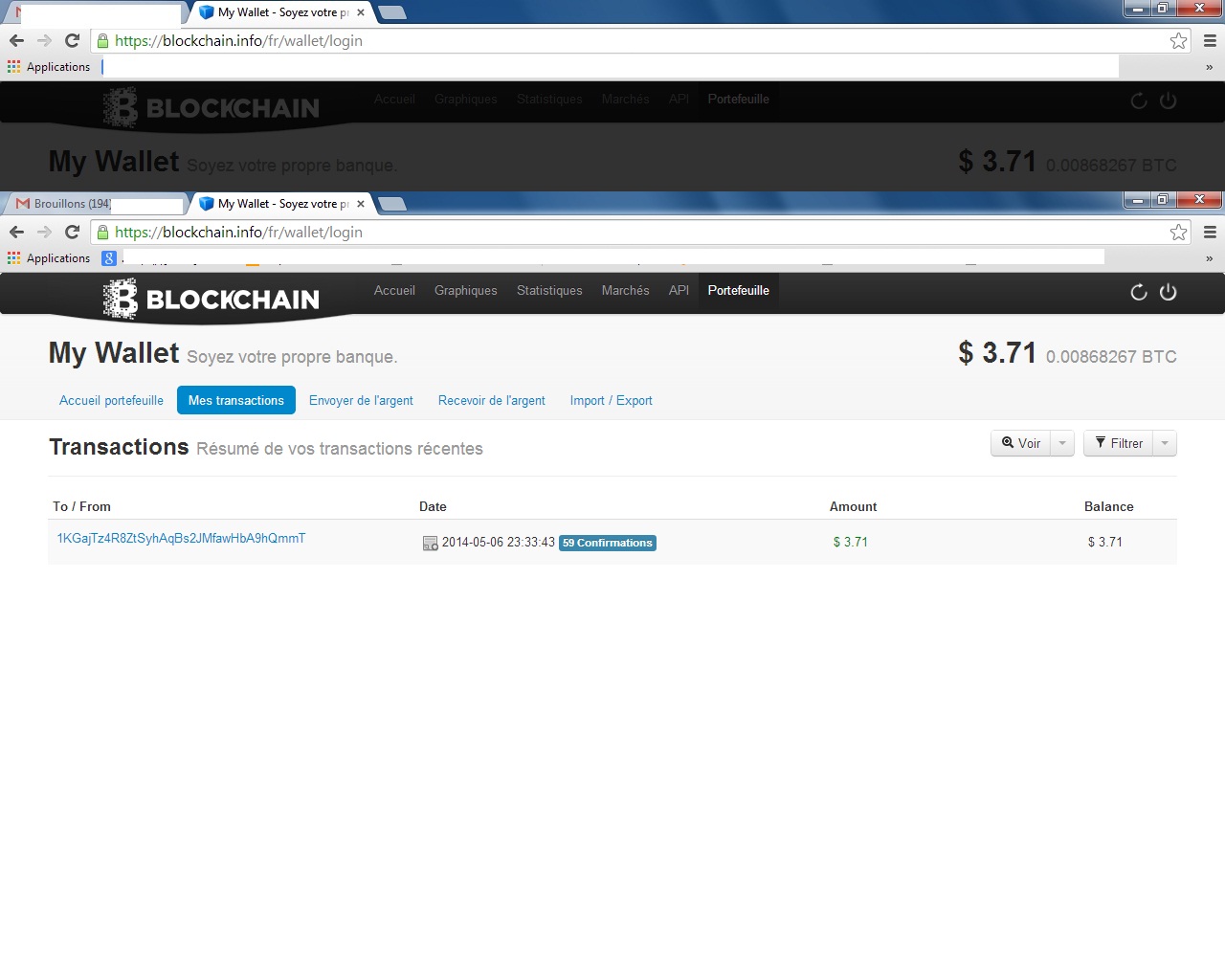Click lower window address bar URL
The image size is (1225, 980).
pos(238,232)
